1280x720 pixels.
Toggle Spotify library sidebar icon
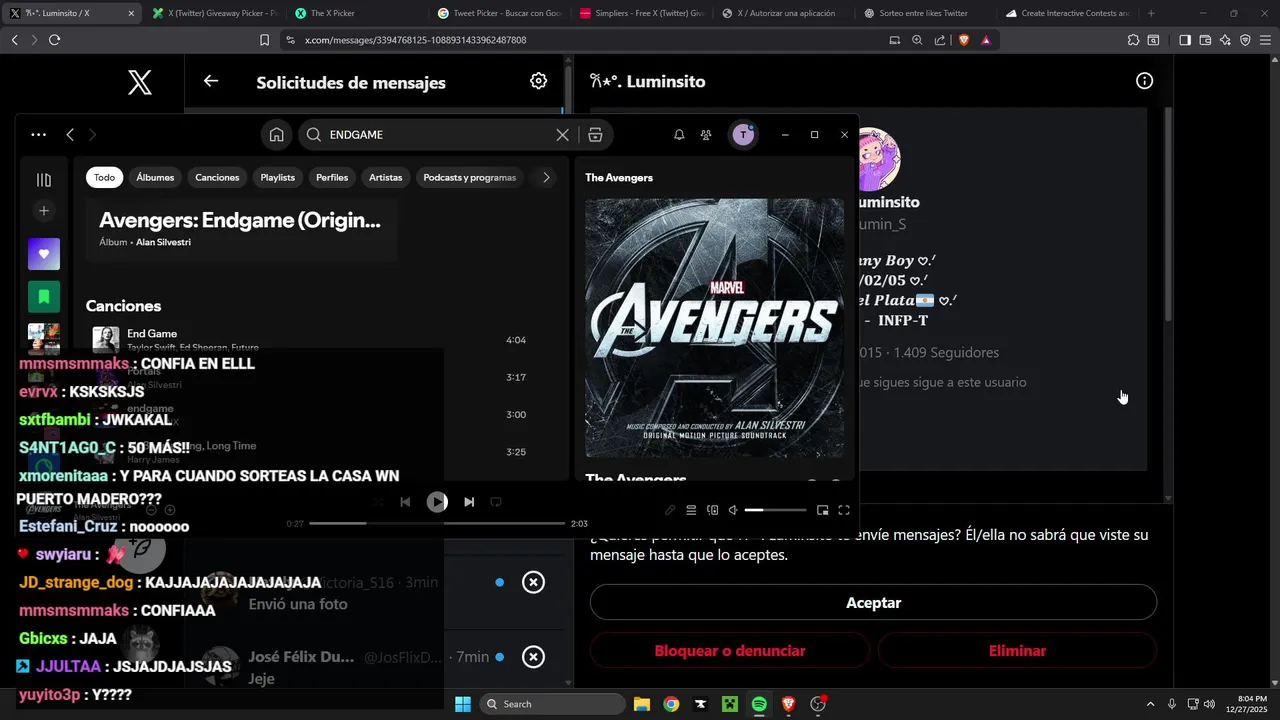44,180
